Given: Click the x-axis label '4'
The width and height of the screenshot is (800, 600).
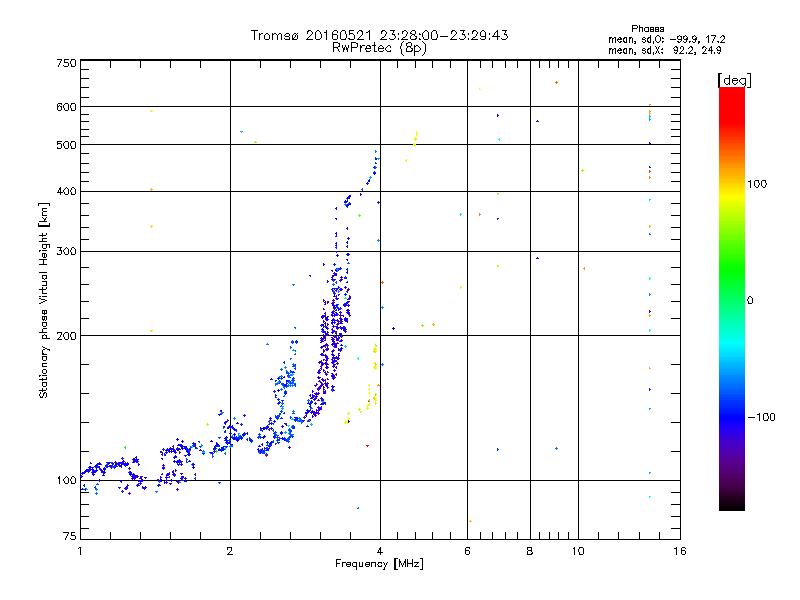Looking at the screenshot, I should point(380,551).
